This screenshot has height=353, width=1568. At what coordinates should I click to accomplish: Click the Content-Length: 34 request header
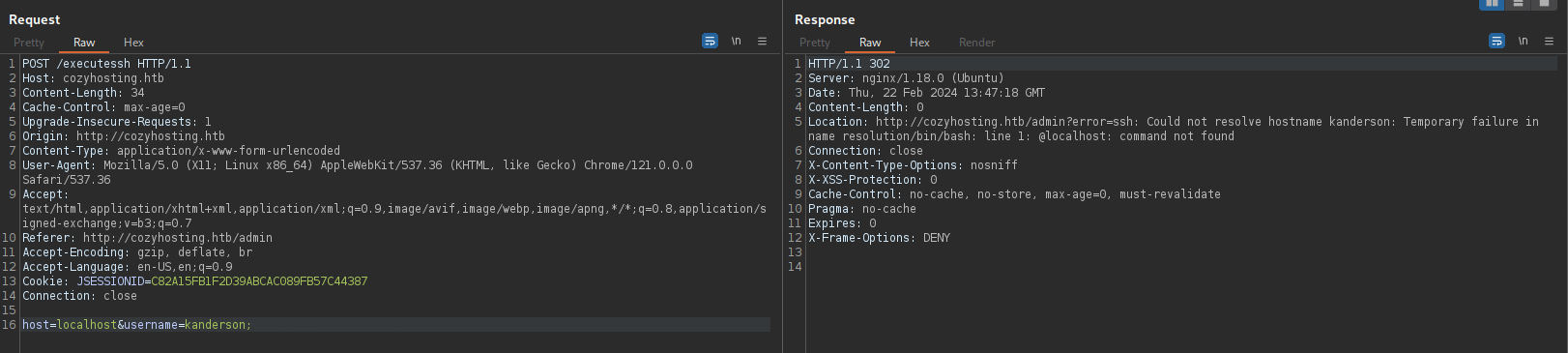tap(83, 93)
